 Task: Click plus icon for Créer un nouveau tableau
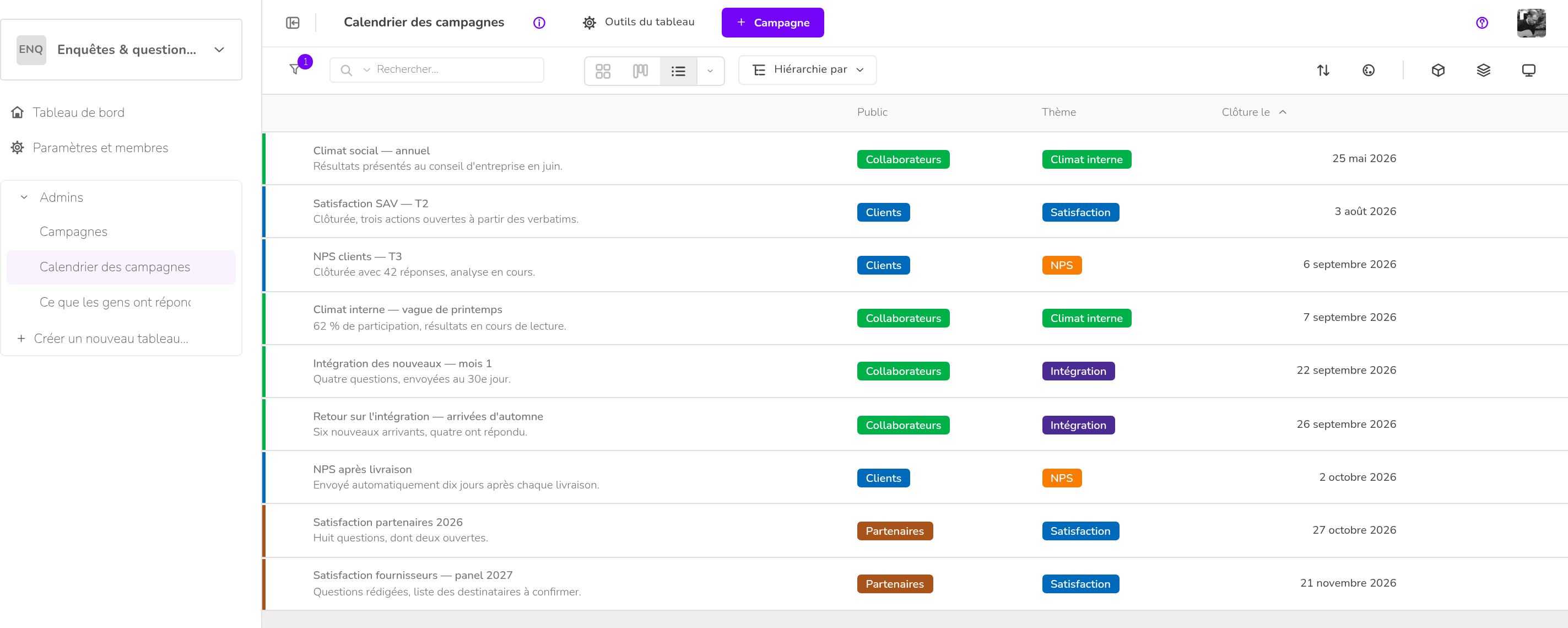[x=21, y=338]
